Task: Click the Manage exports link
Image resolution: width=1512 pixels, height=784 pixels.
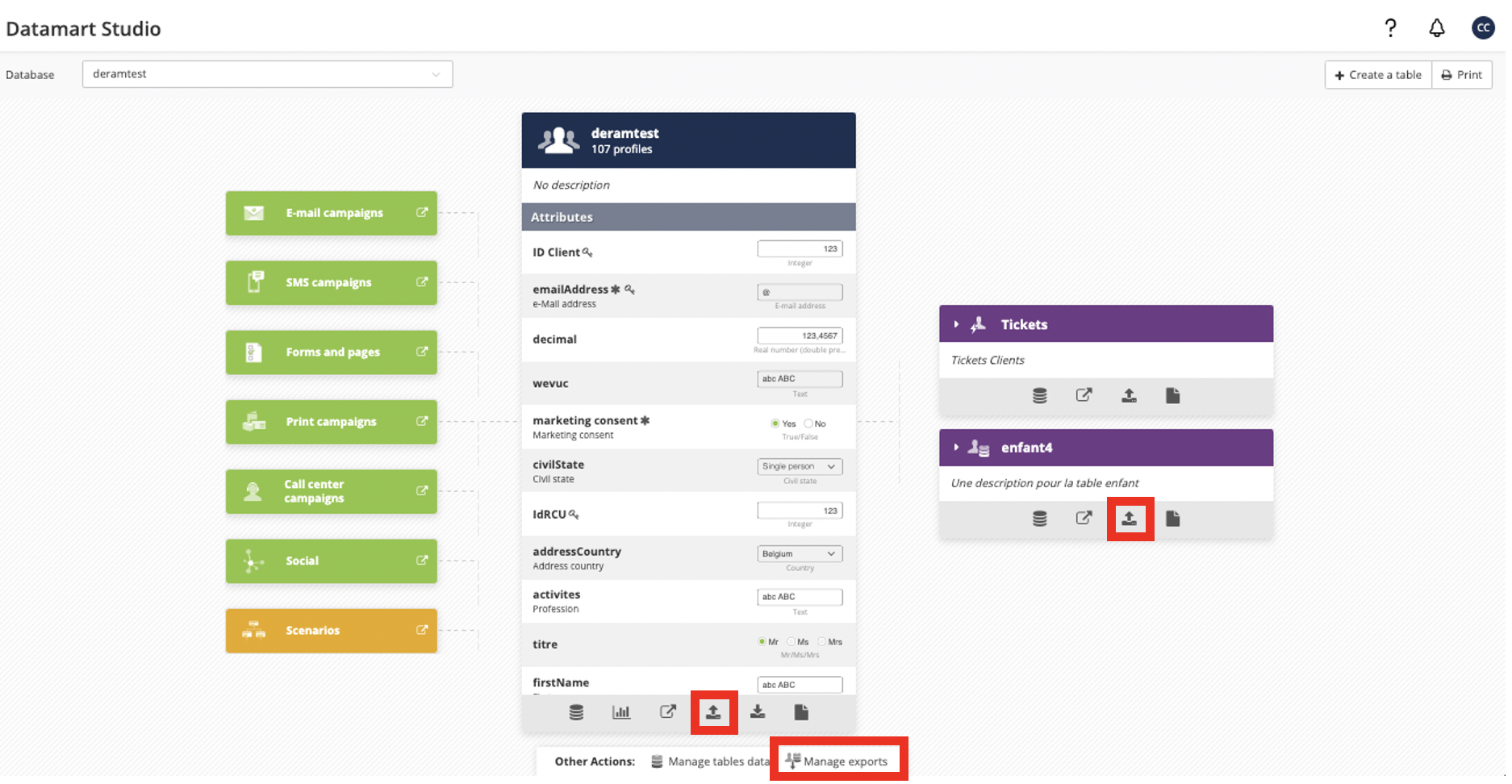Action: pyautogui.click(x=838, y=761)
